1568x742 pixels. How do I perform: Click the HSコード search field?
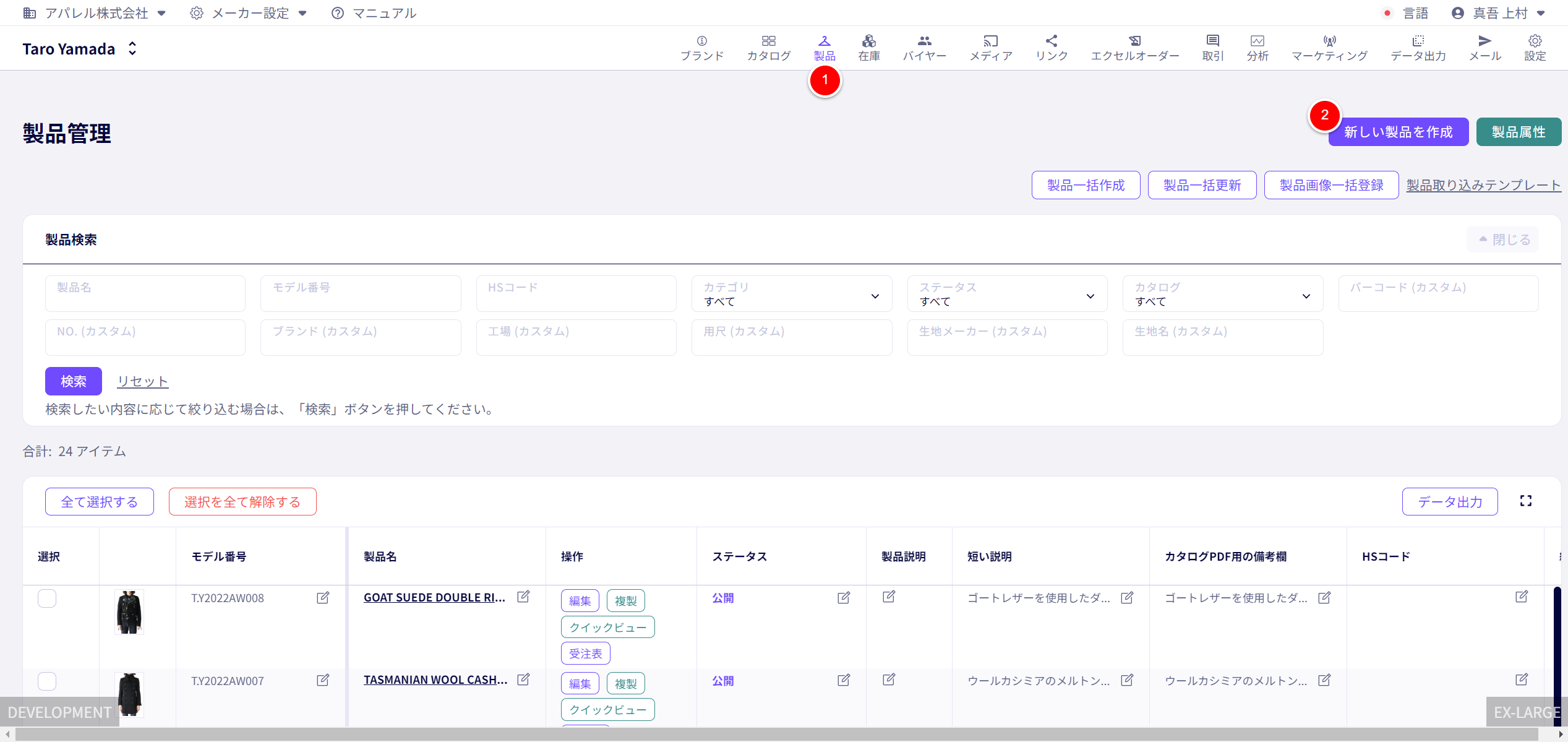(576, 294)
